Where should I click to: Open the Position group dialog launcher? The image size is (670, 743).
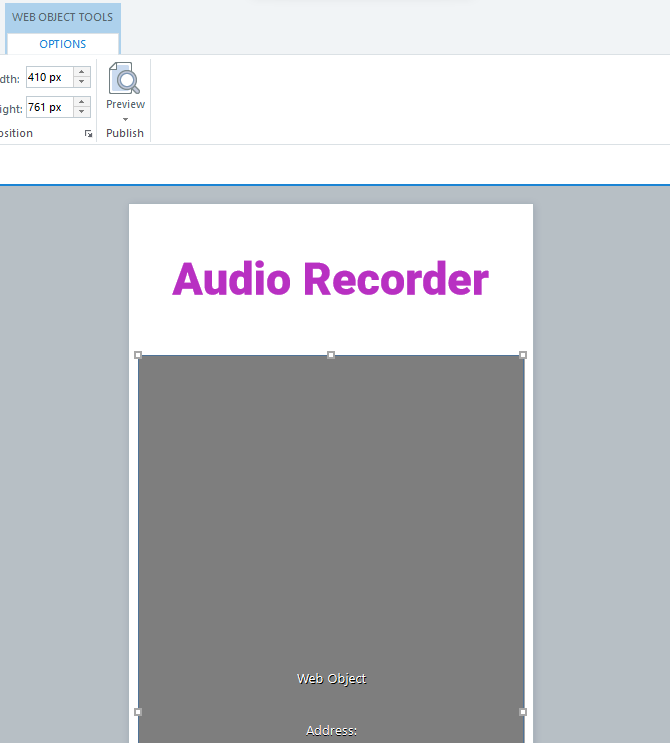(x=88, y=134)
